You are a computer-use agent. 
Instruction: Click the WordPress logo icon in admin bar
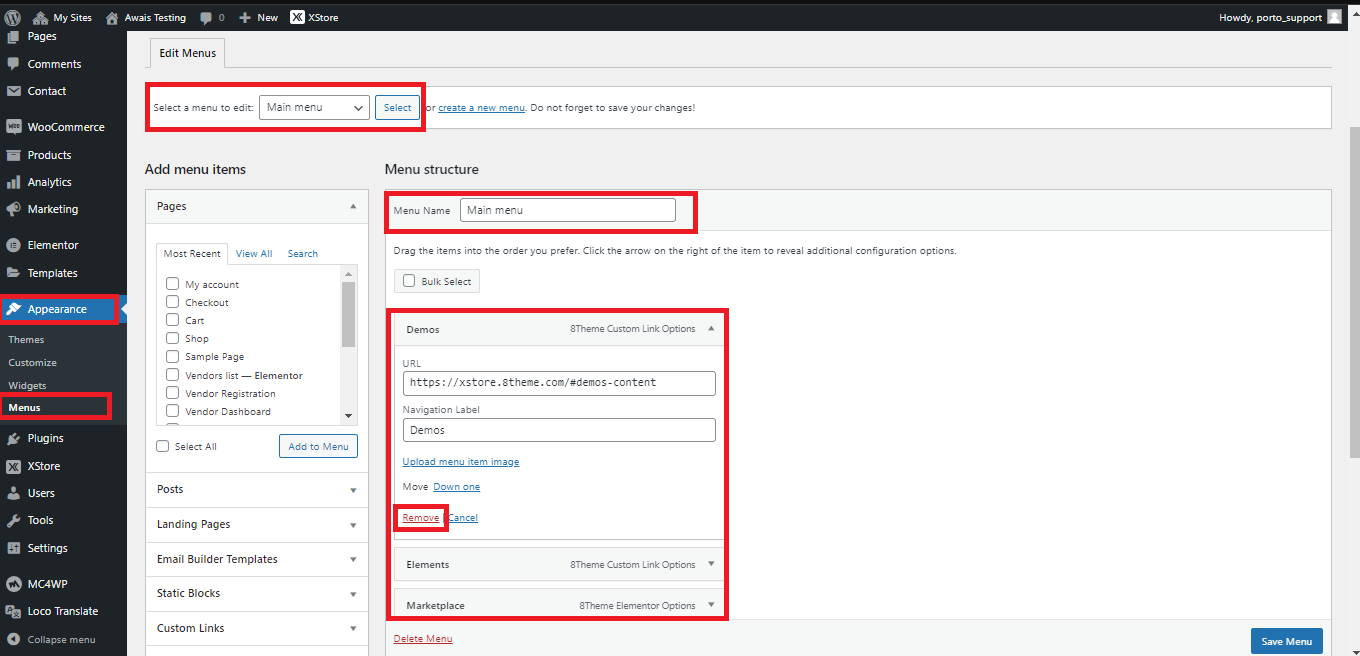13,17
